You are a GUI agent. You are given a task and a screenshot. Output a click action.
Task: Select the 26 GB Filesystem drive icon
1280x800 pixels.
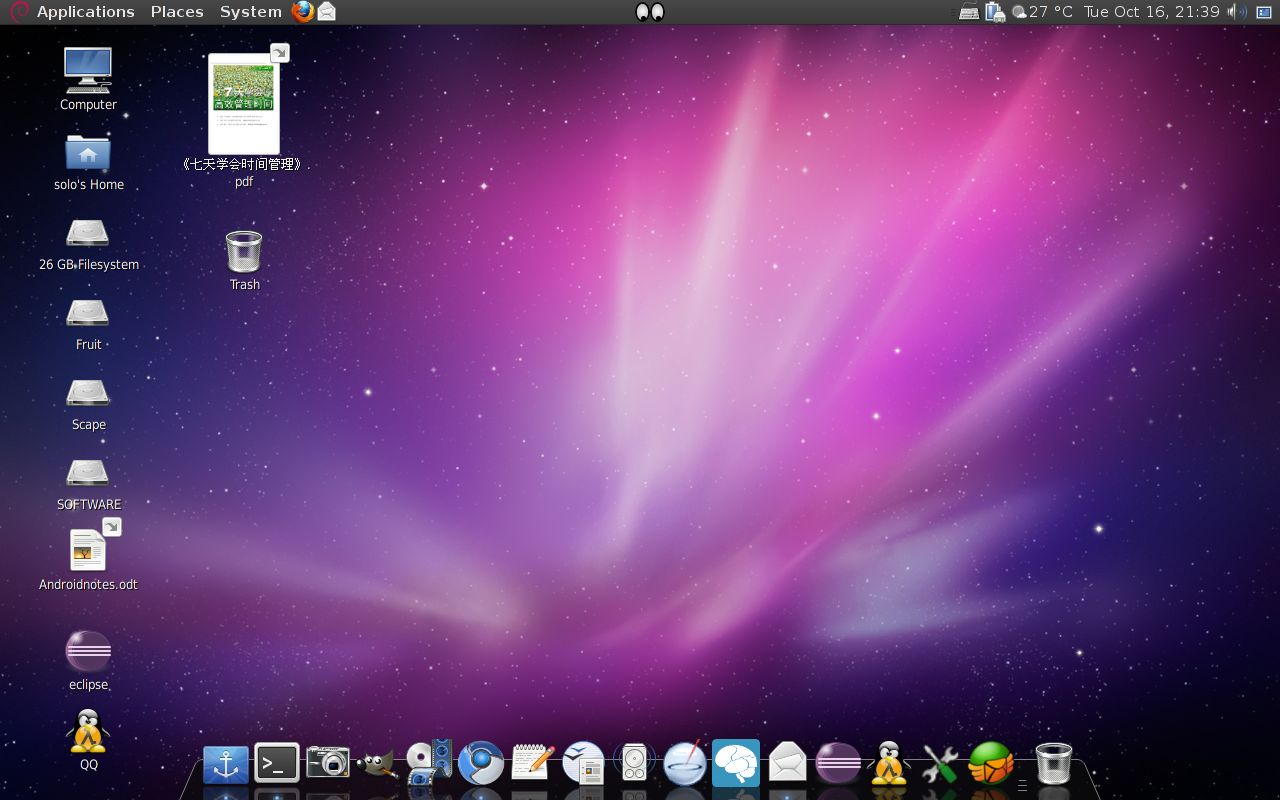click(88, 233)
